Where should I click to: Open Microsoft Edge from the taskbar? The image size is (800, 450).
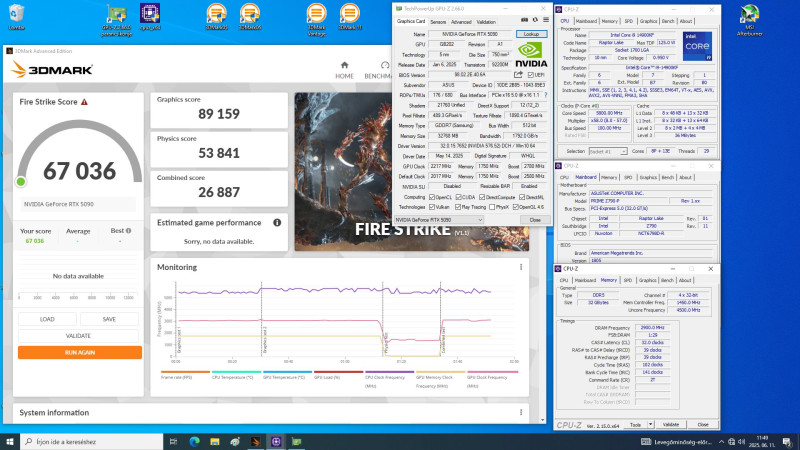tap(194, 441)
